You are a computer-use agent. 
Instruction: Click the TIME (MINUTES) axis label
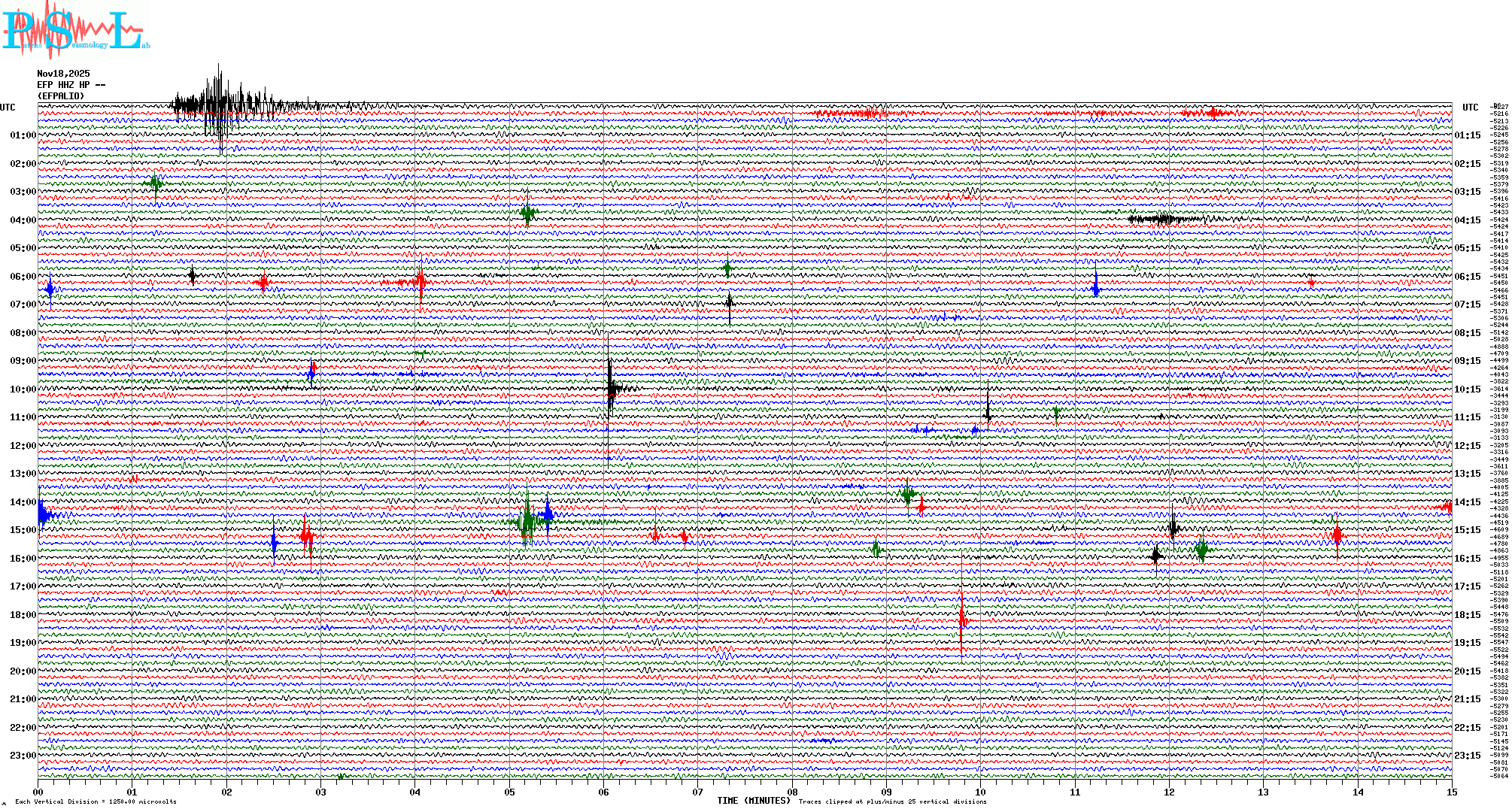(x=754, y=801)
